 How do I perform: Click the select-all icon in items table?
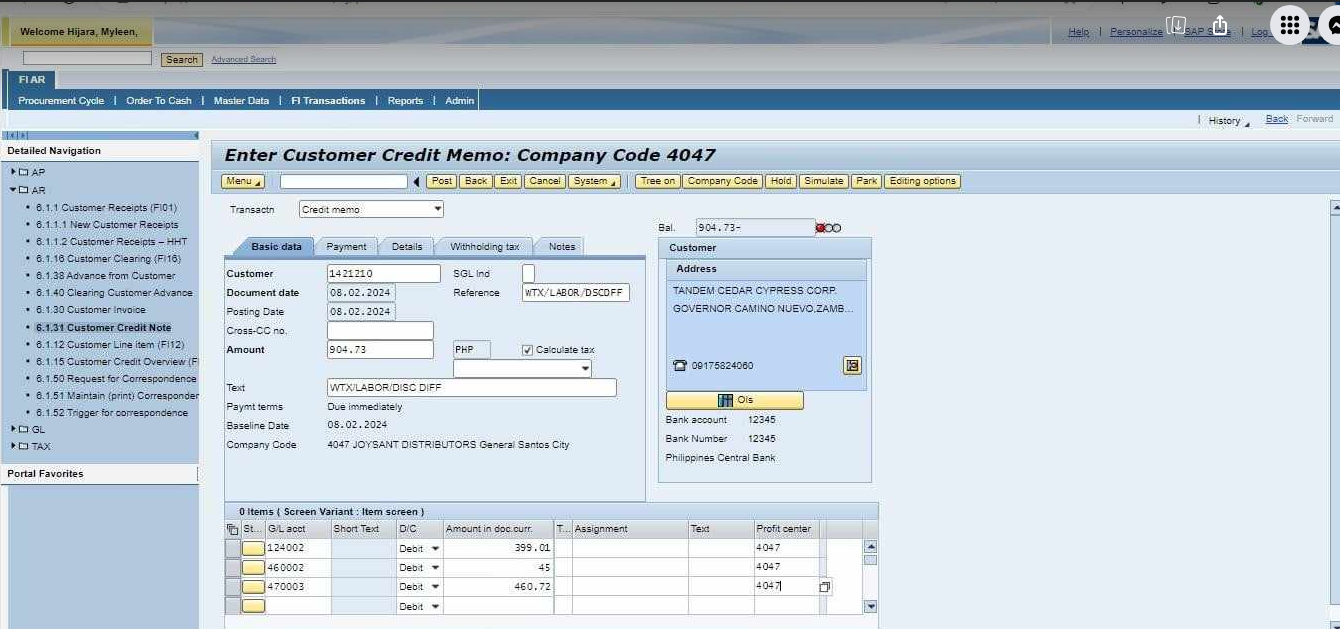pyautogui.click(x=233, y=529)
